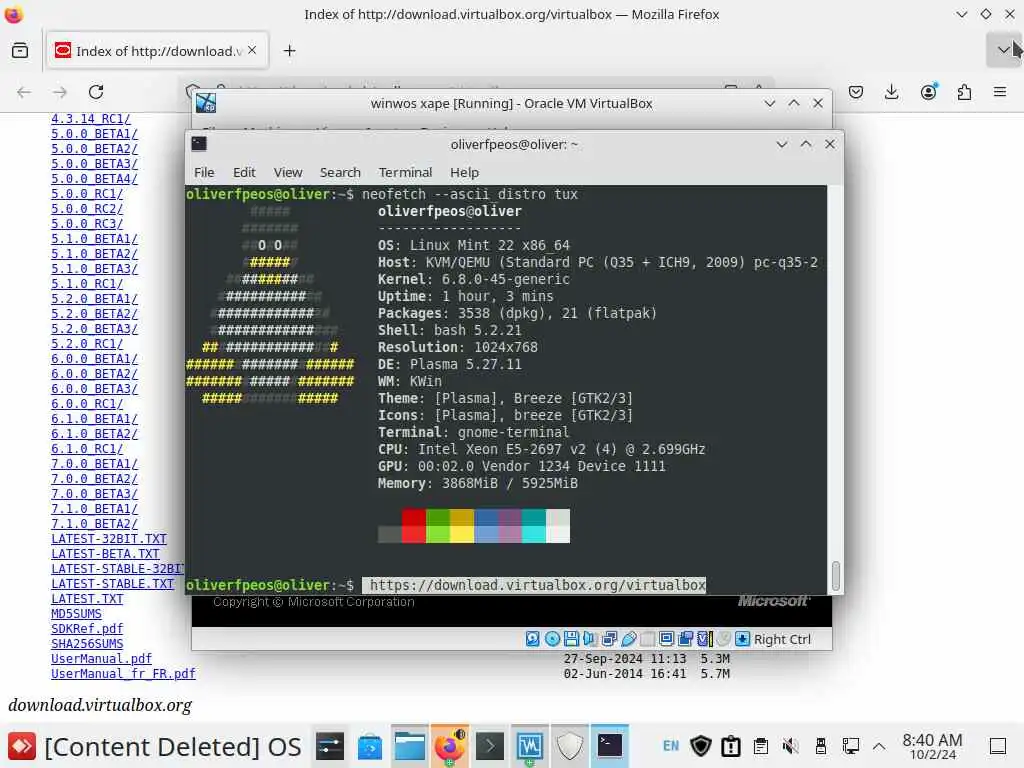
Task: Open the 6.1.0_RC1/ directory link
Action: 87,449
